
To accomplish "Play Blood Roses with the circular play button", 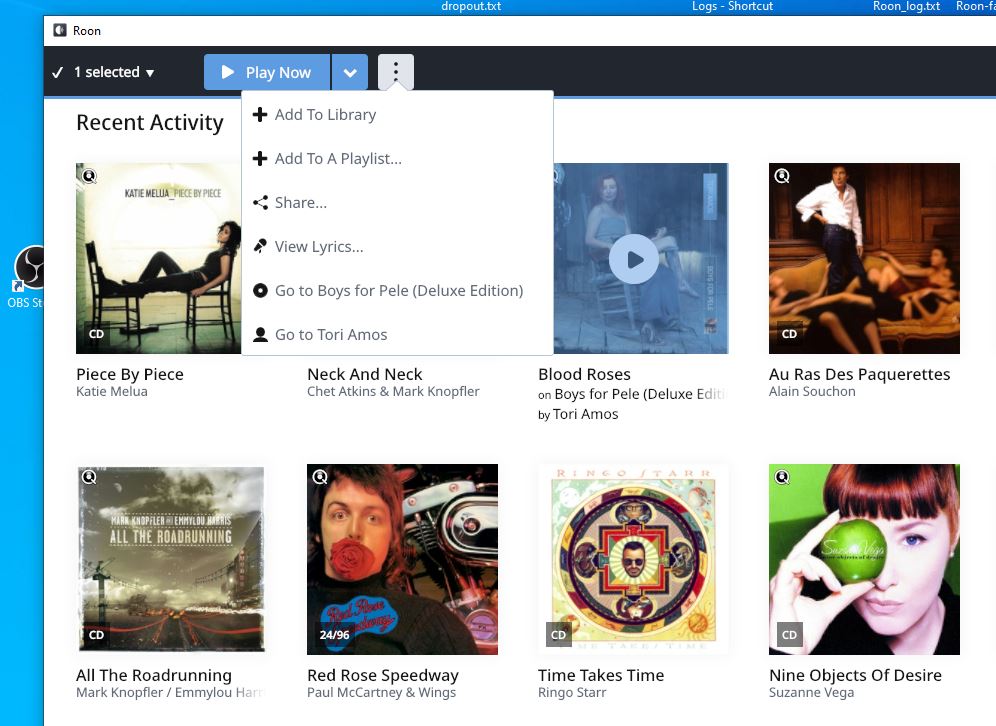I will pos(633,259).
